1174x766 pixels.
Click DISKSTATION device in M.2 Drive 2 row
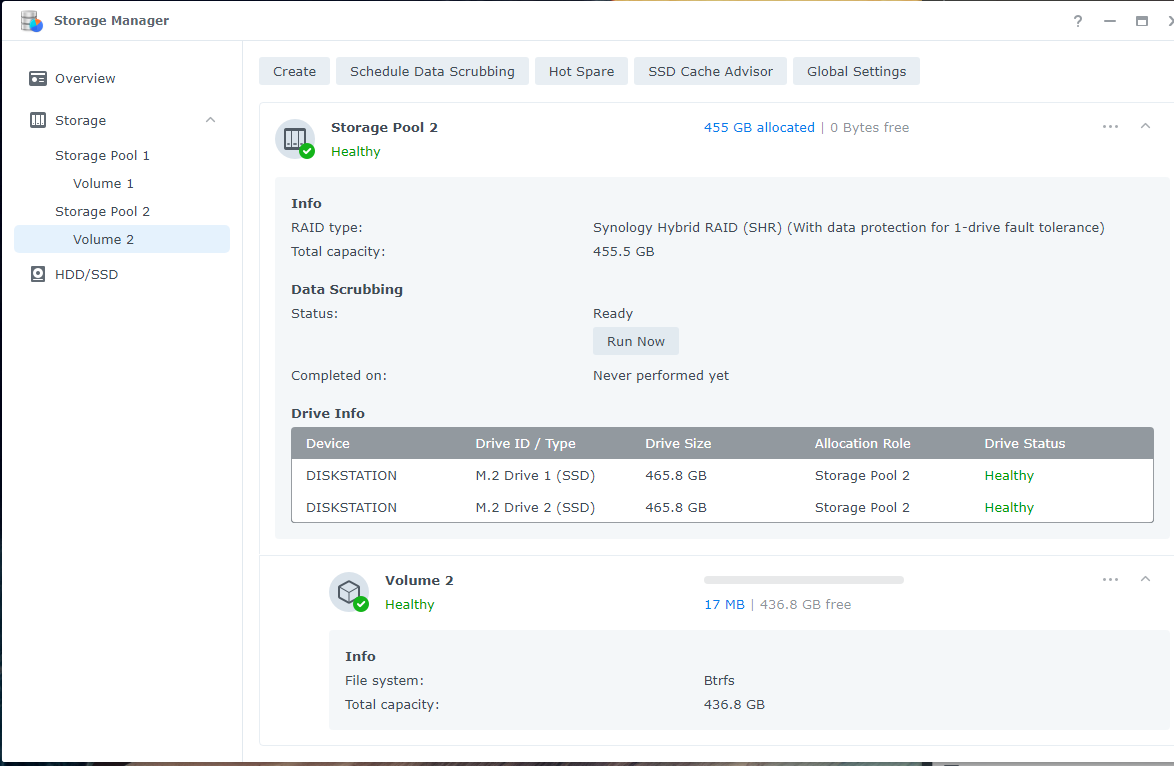click(351, 508)
